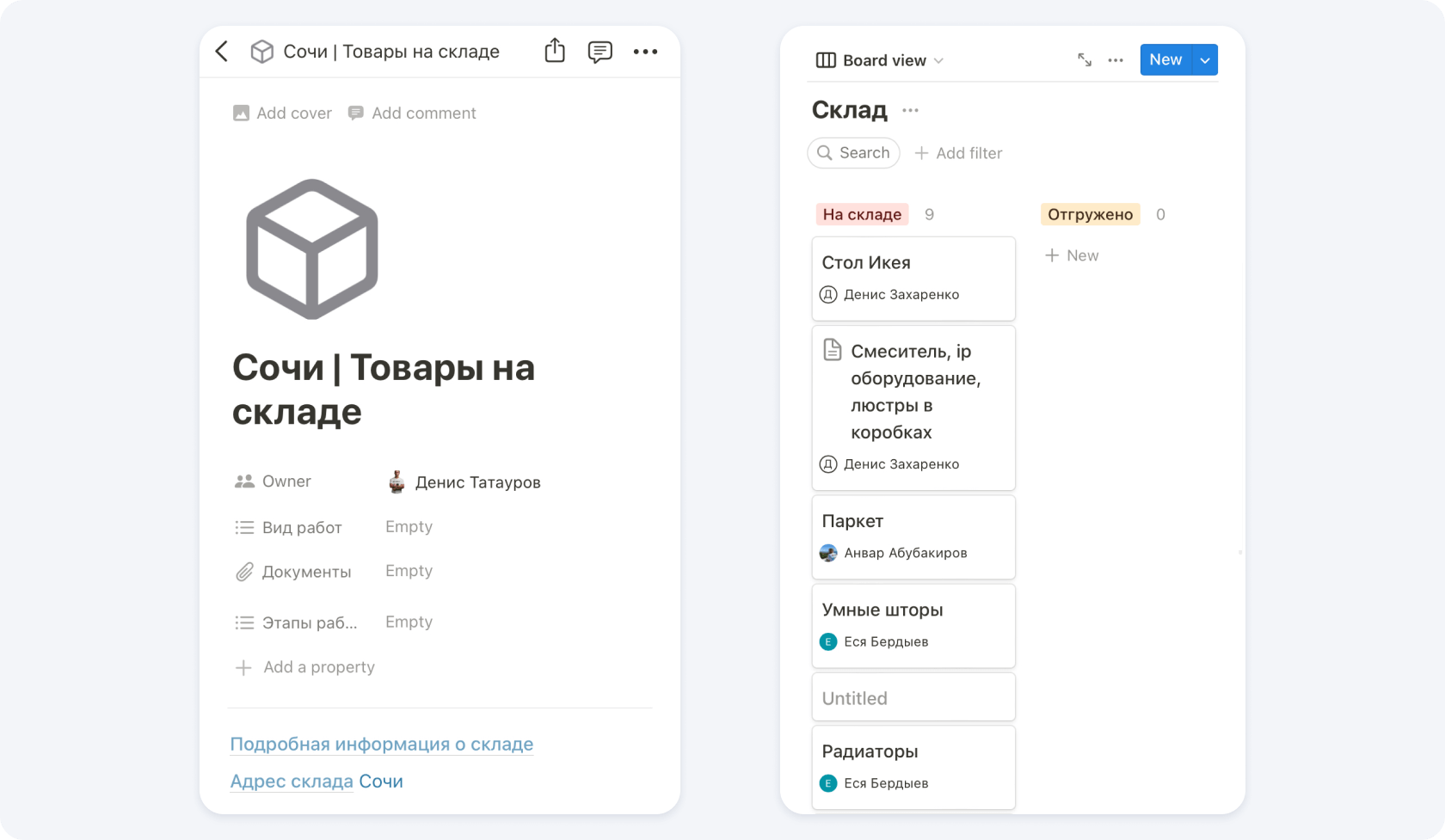Screen dimensions: 1445x840
Task: Select the Отгружено column label
Action: pos(1090,214)
